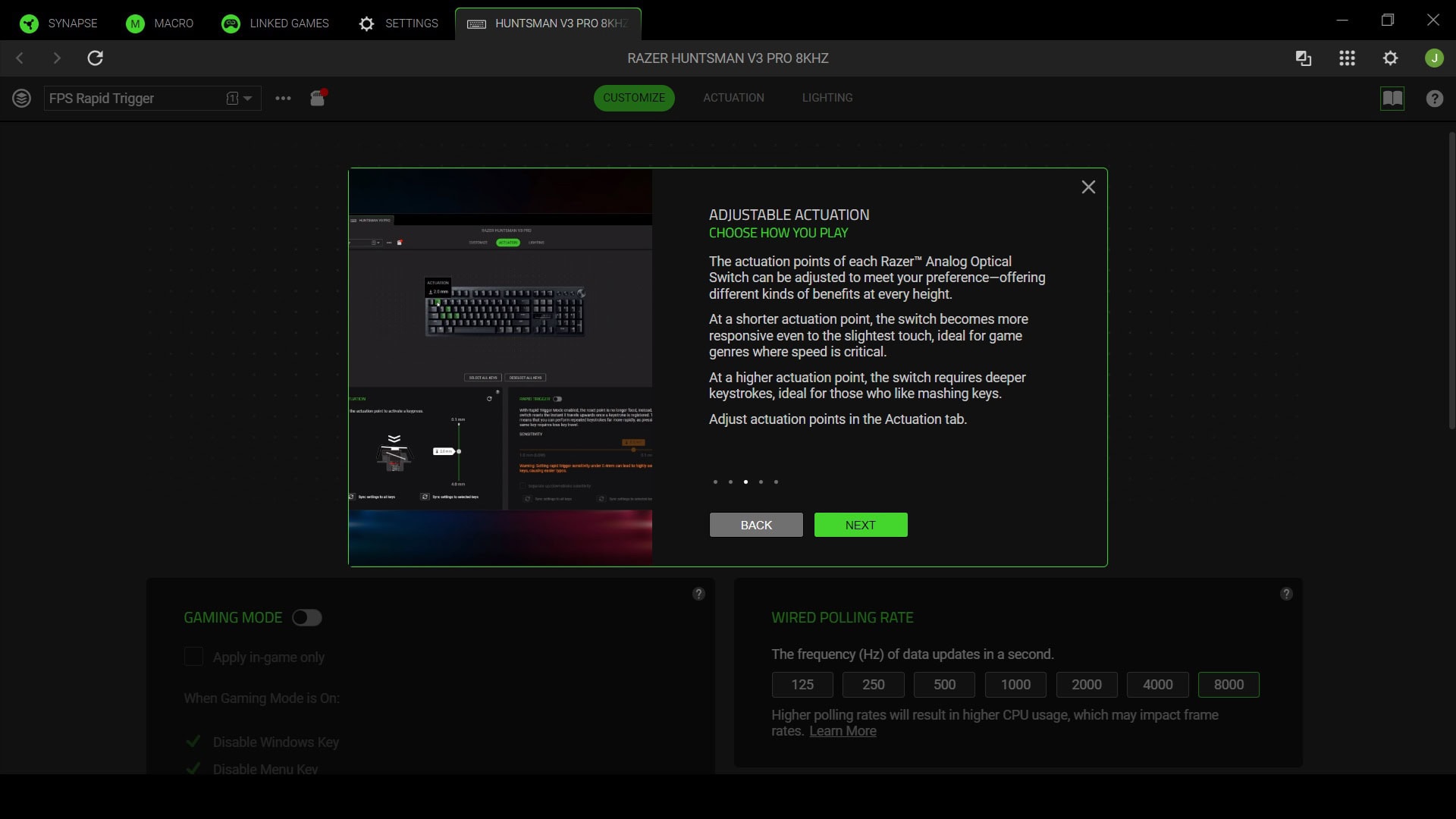Click the green J user avatar

tap(1434, 58)
